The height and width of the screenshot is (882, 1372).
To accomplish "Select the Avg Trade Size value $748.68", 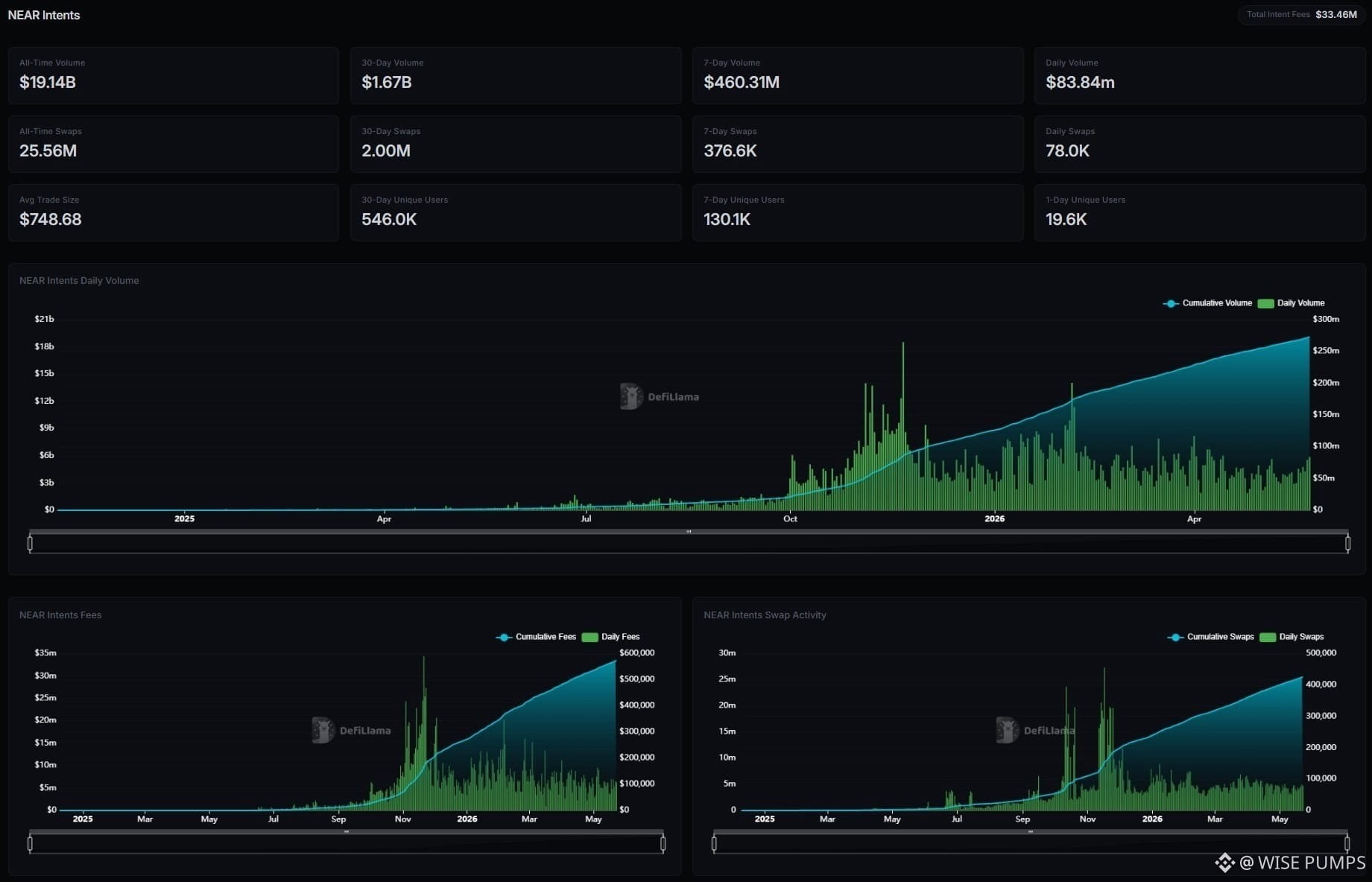I will [51, 219].
